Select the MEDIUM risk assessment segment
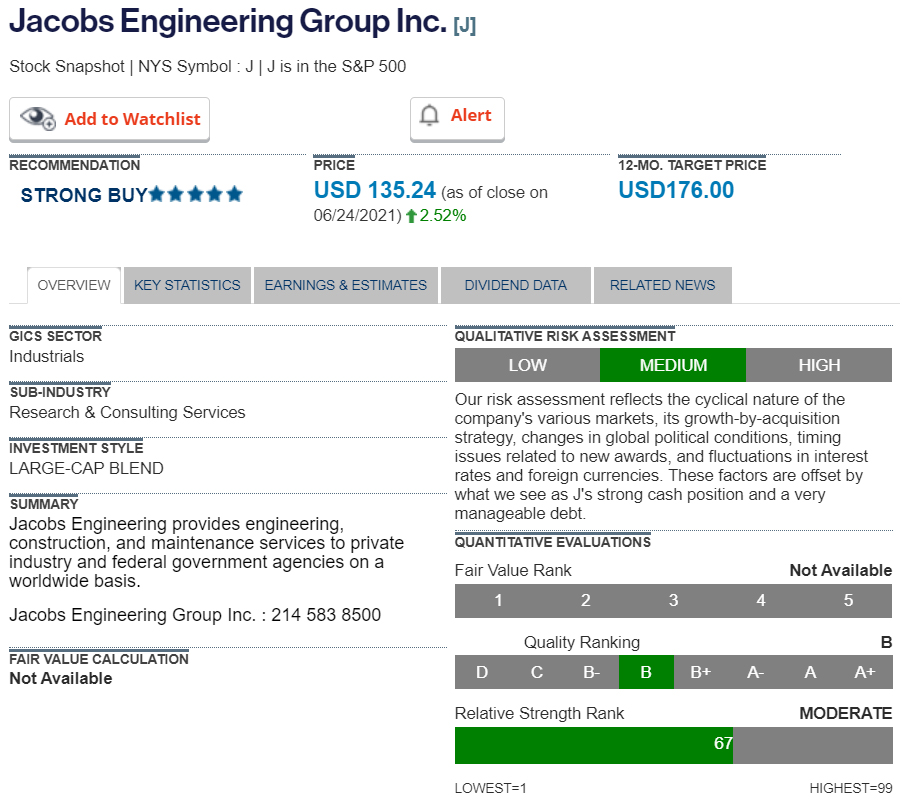The image size is (907, 801). [673, 365]
